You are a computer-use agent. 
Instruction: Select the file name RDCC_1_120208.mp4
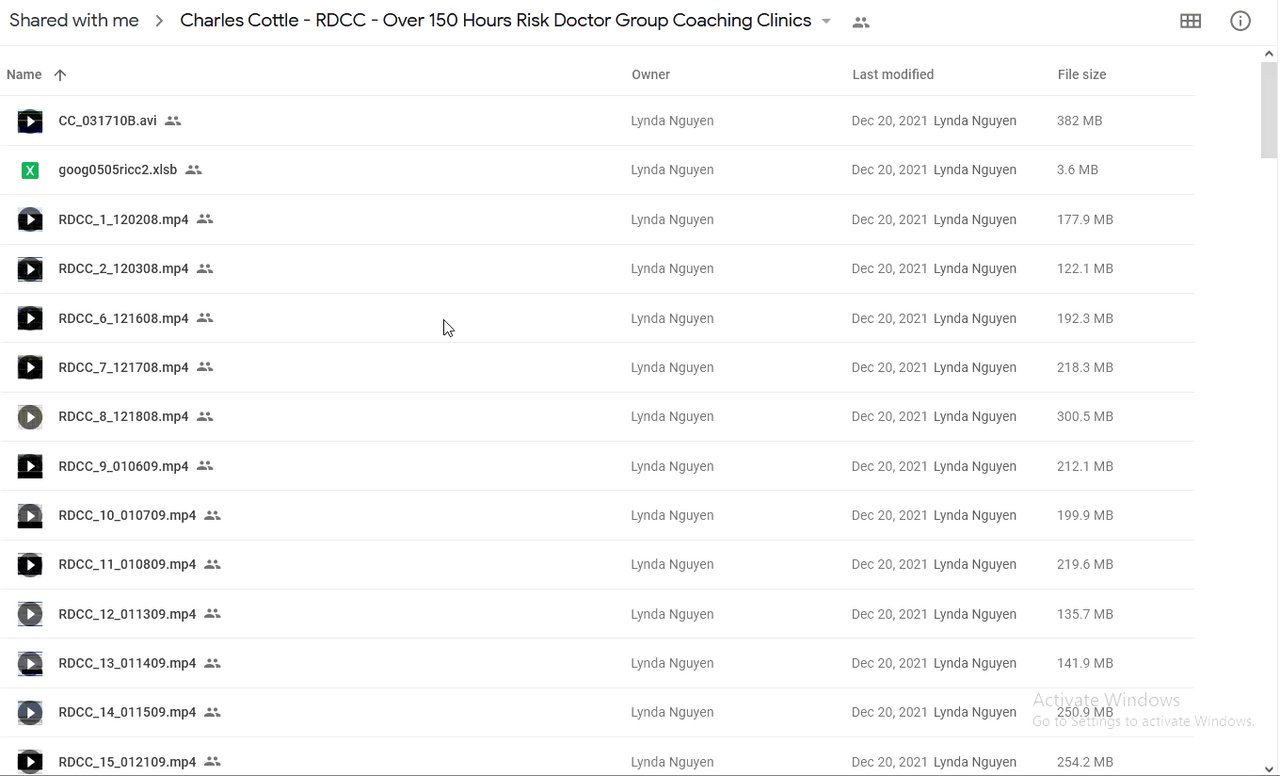coord(124,219)
